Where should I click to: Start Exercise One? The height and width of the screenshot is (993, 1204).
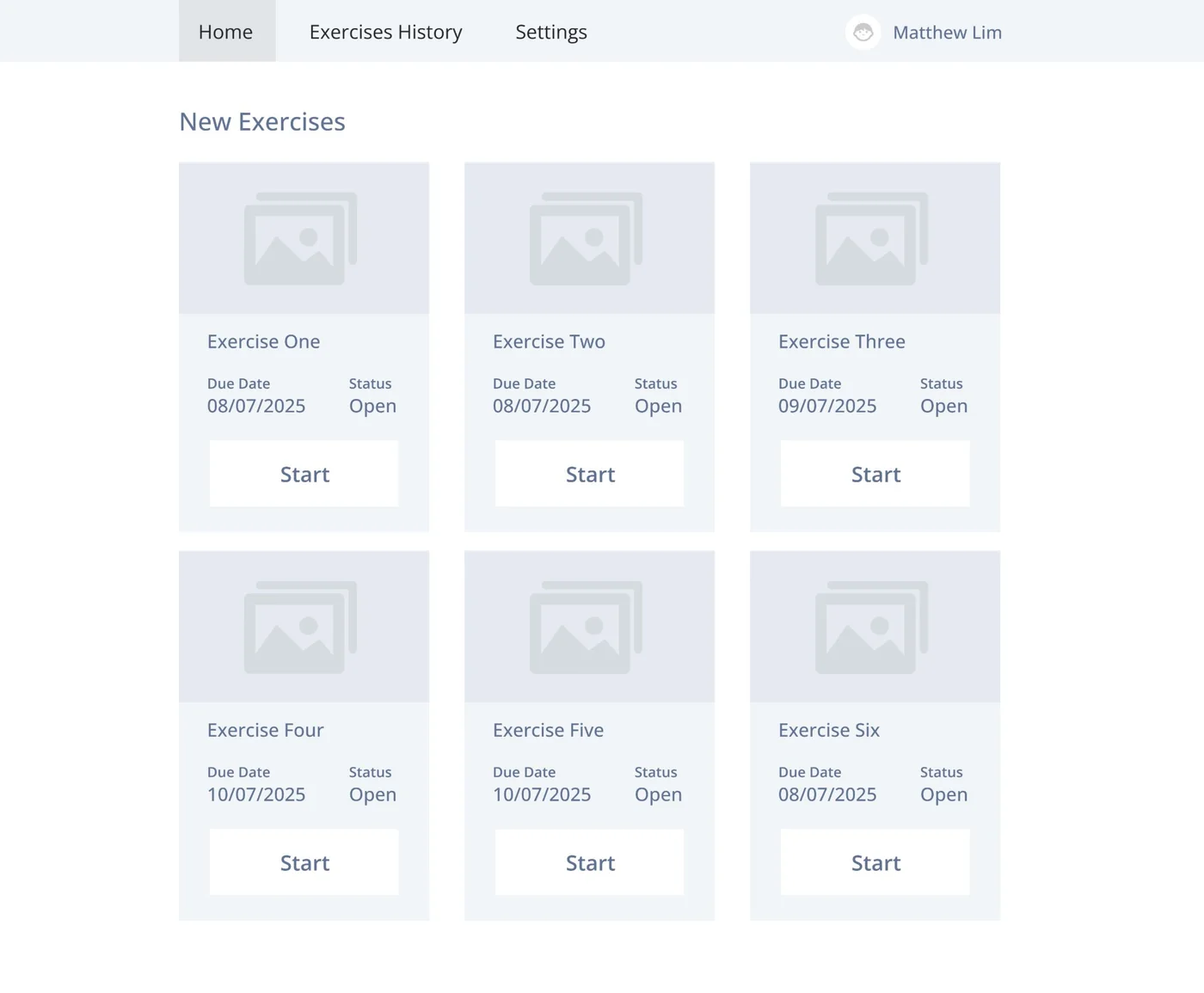coord(304,474)
